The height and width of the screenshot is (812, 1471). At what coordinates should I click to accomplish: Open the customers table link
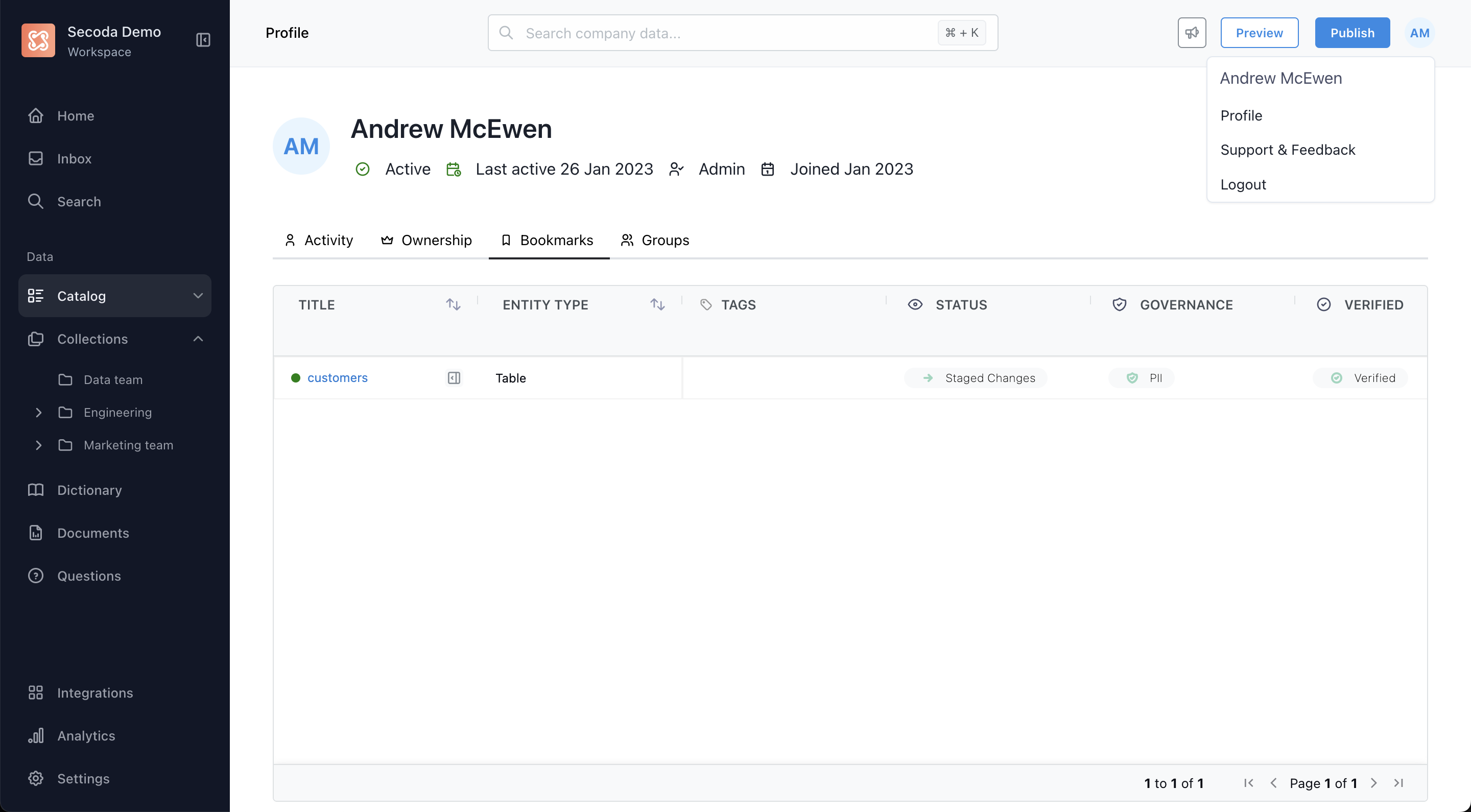pos(338,378)
